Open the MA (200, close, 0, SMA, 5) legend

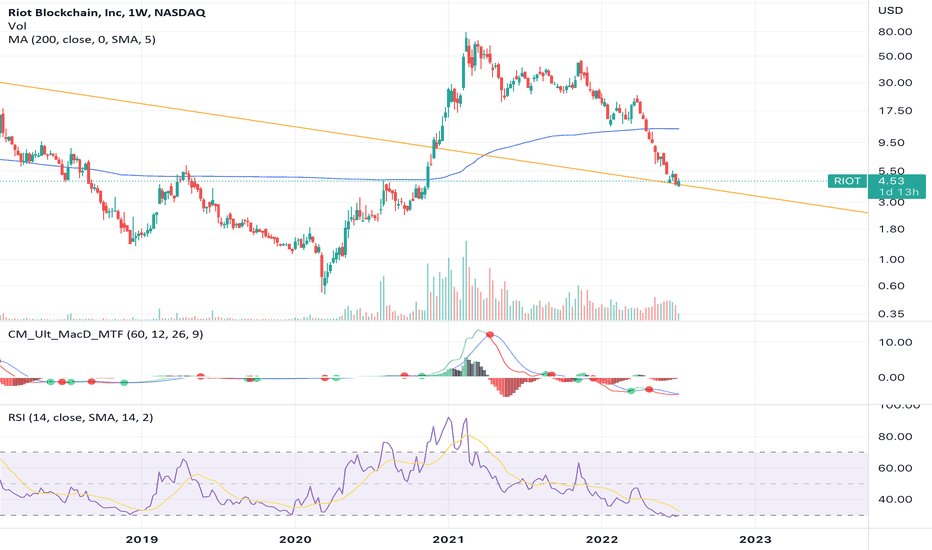[x=82, y=40]
